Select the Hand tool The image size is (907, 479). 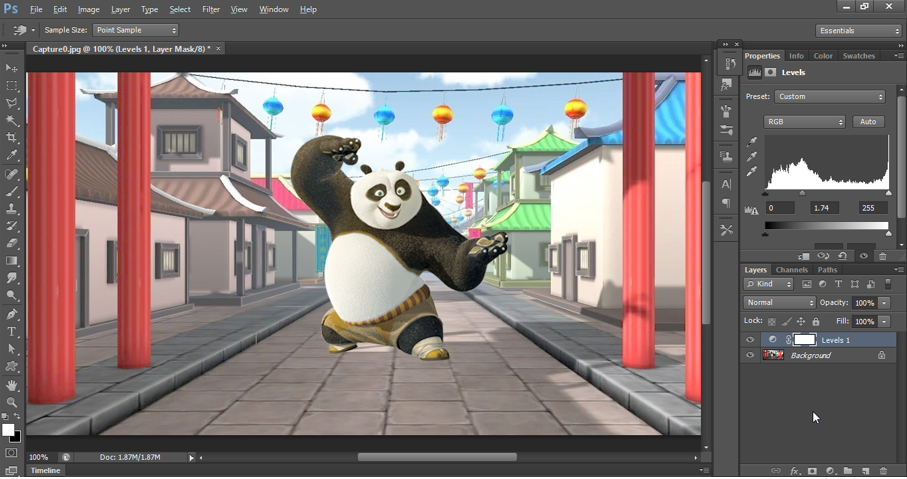(x=12, y=385)
